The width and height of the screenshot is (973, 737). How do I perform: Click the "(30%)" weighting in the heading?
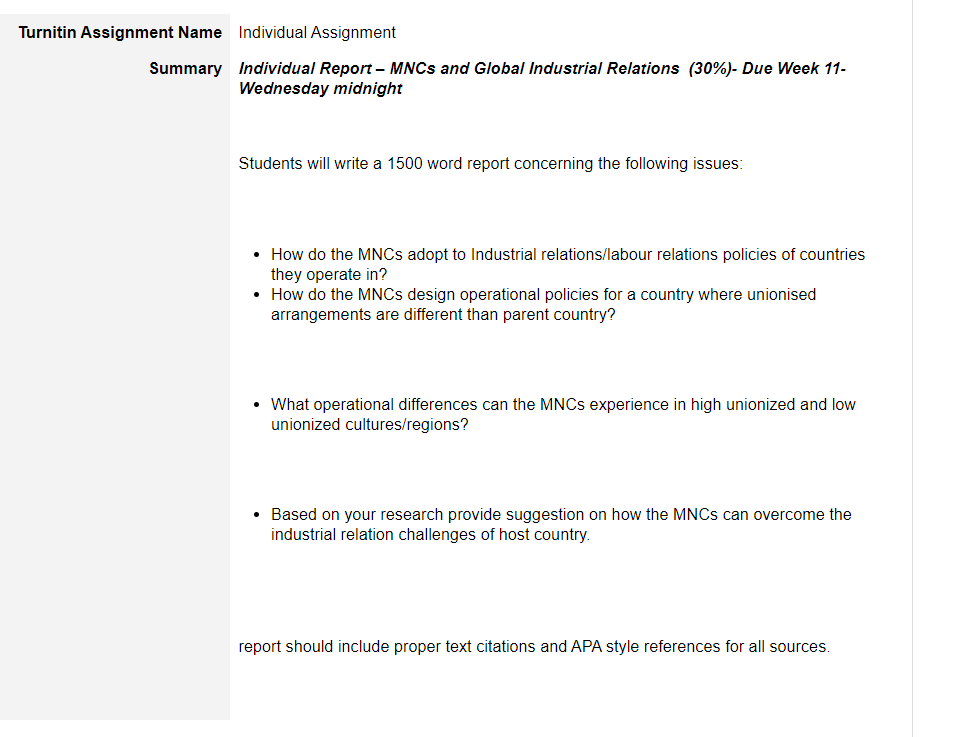click(x=709, y=68)
